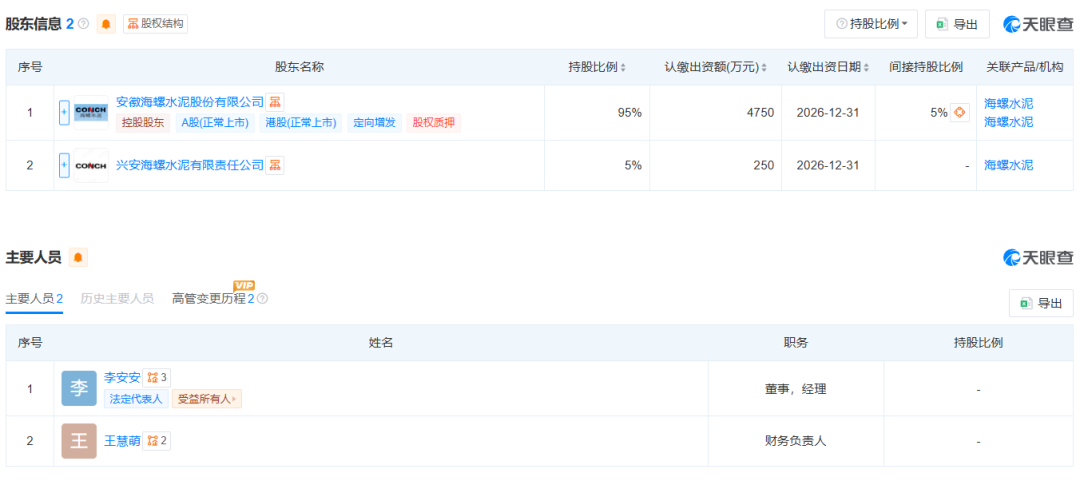This screenshot has width=1080, height=485.
Task: Click the 法定代表人 tag
Action: point(136,399)
